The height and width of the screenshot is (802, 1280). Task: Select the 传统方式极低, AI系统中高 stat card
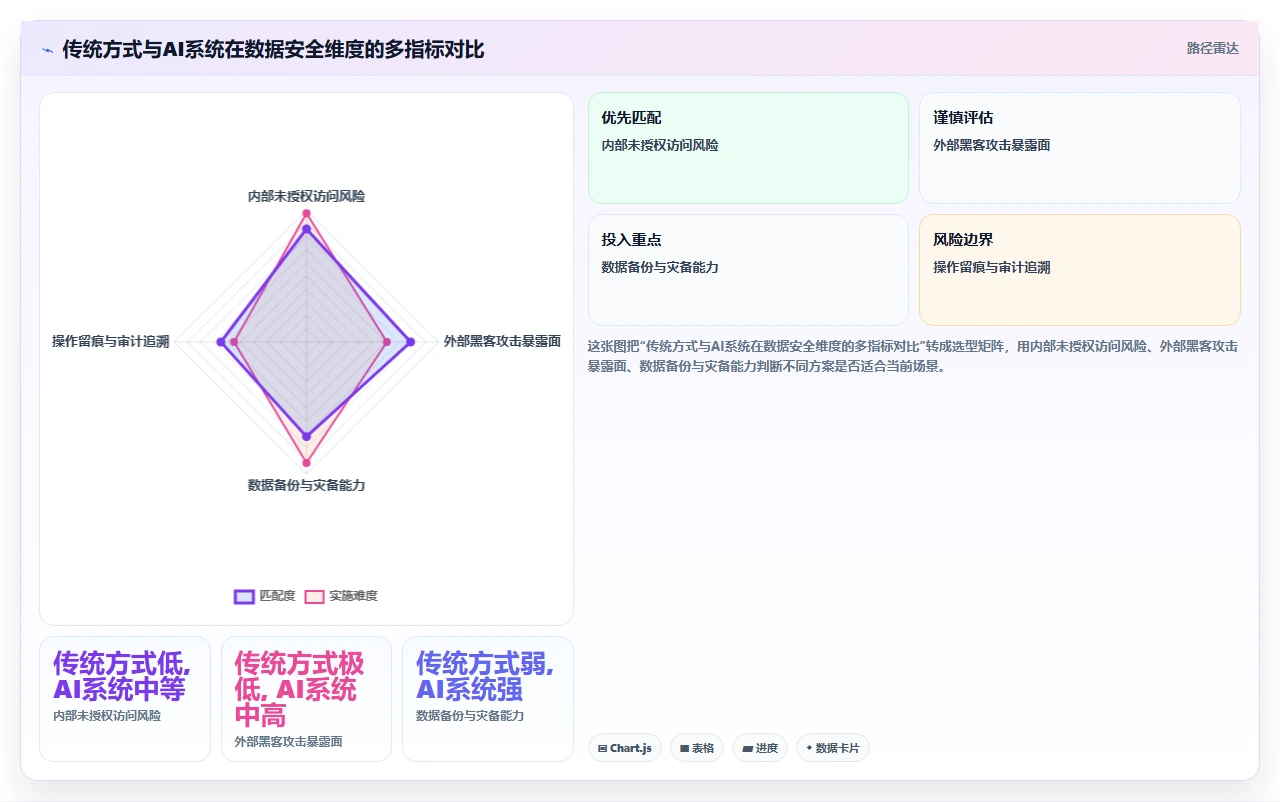pyautogui.click(x=306, y=699)
